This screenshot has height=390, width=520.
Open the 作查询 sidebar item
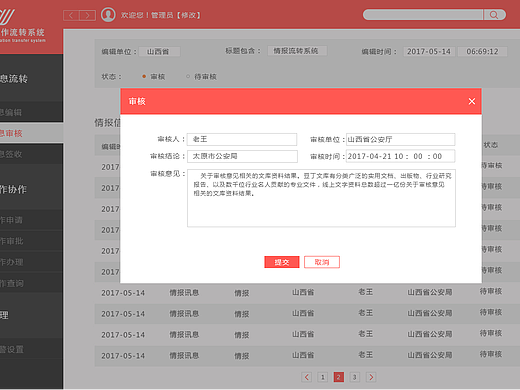31,283
